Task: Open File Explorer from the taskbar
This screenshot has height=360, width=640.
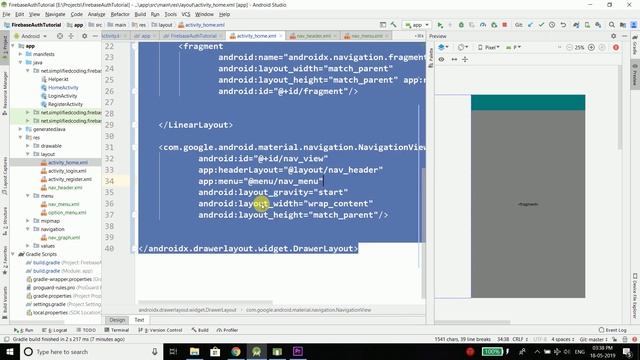Action: 194,351
